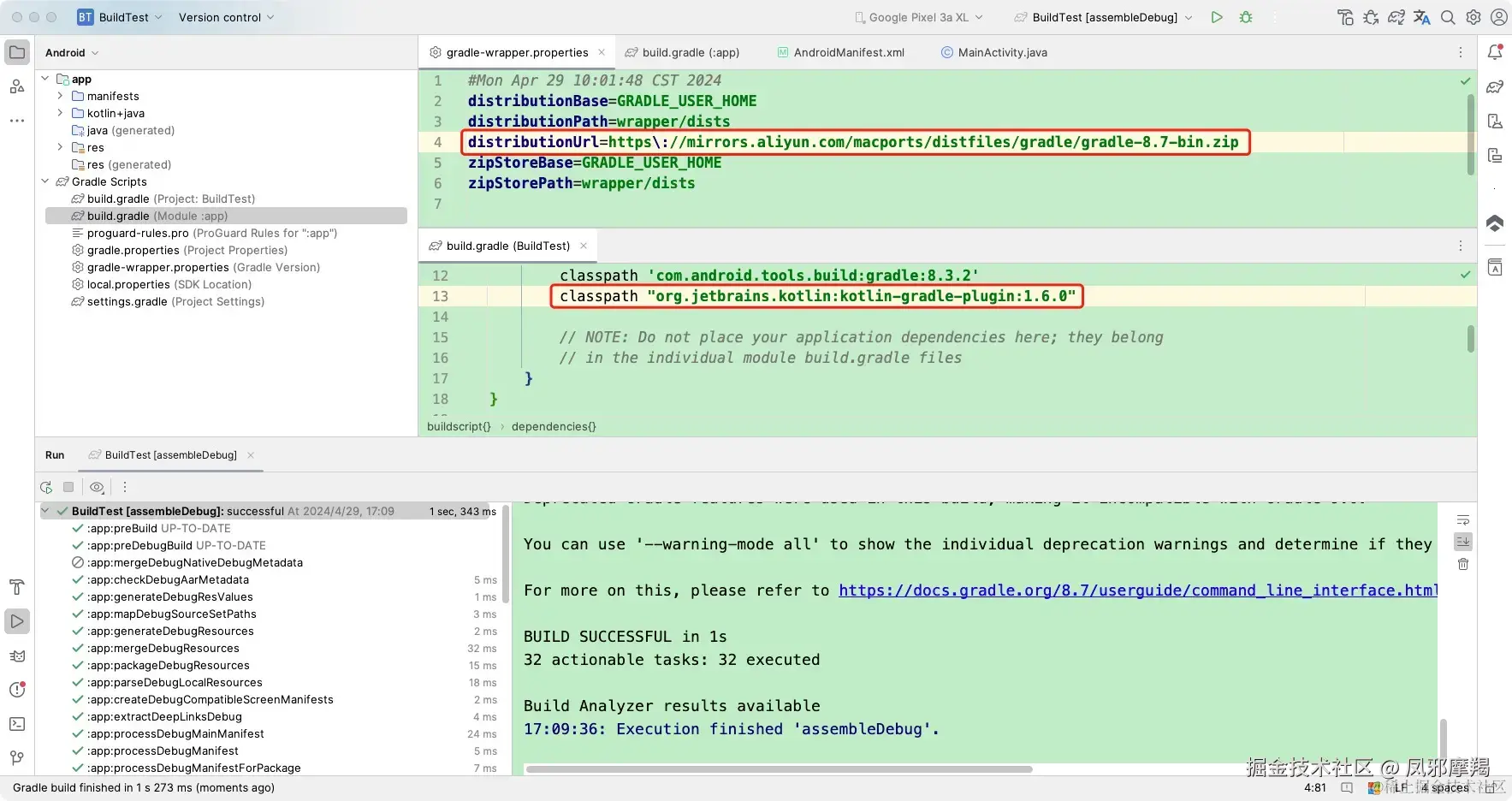This screenshot has height=801, width=1512.
Task: Open the build hammer icon in top toolbar
Action: tap(1345, 17)
